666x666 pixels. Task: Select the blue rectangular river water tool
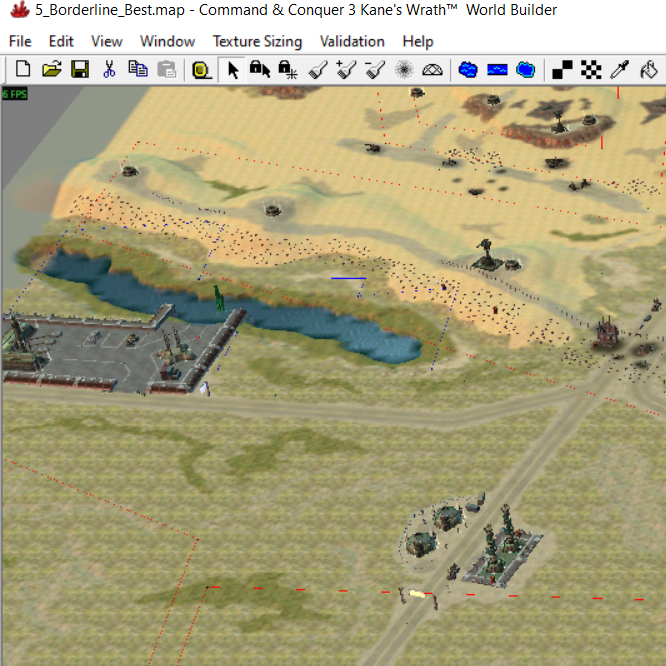pos(497,69)
